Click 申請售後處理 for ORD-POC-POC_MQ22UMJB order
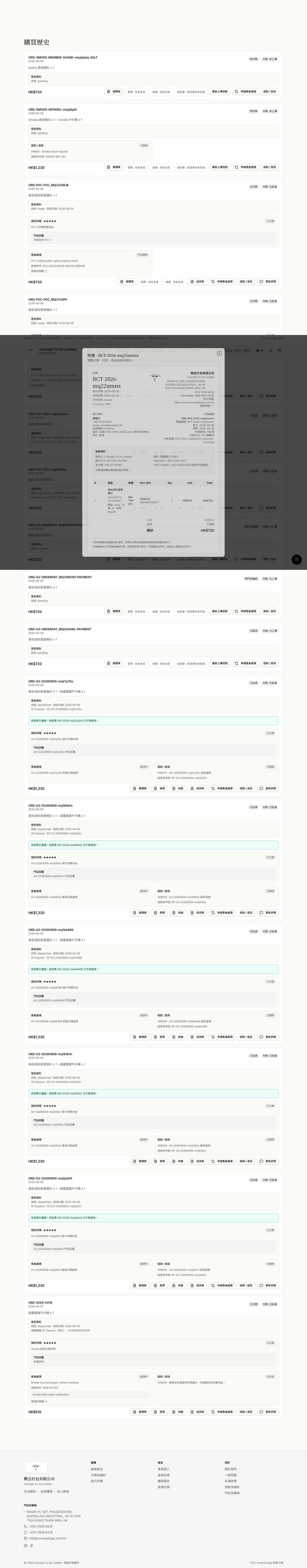 (222, 282)
